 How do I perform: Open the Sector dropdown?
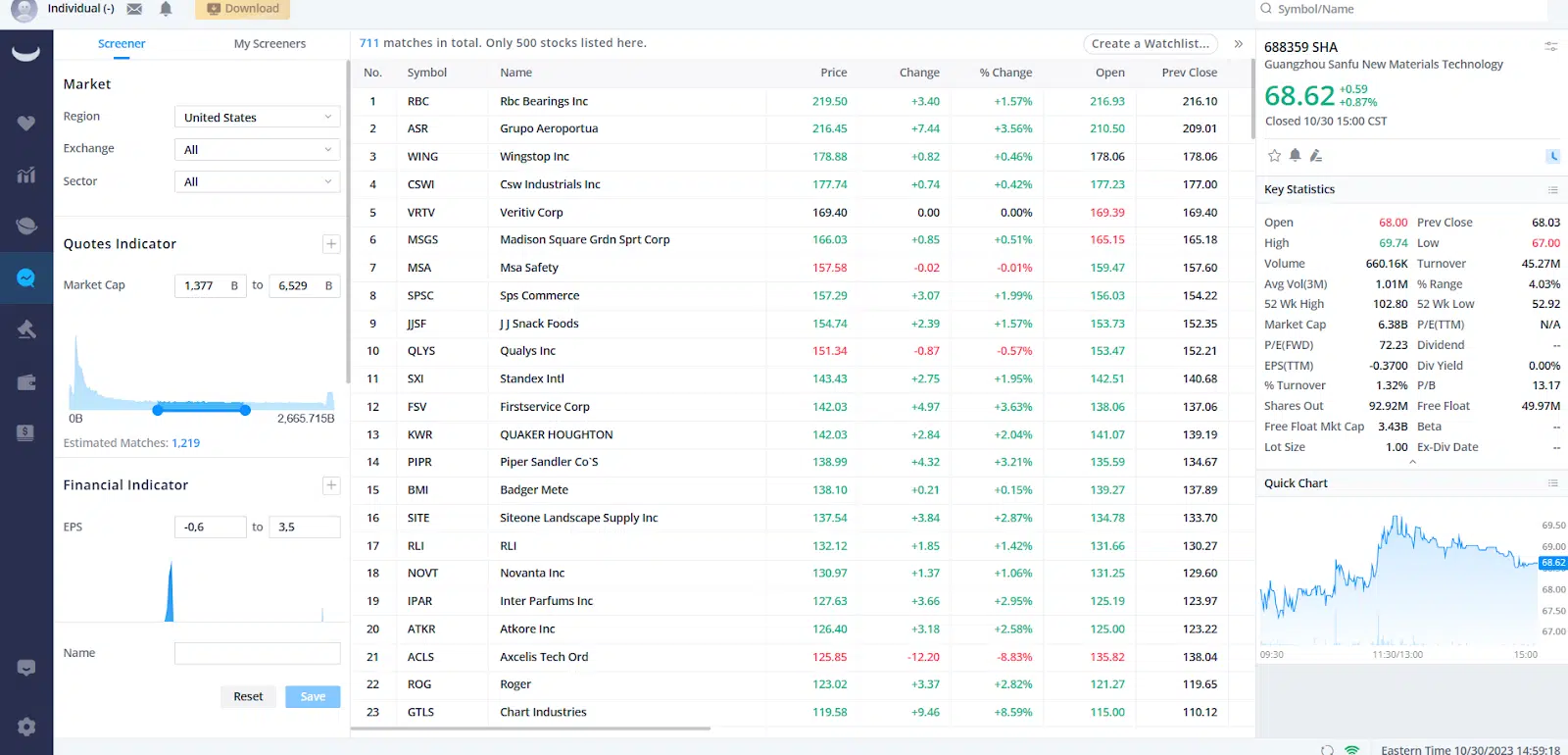click(x=257, y=182)
